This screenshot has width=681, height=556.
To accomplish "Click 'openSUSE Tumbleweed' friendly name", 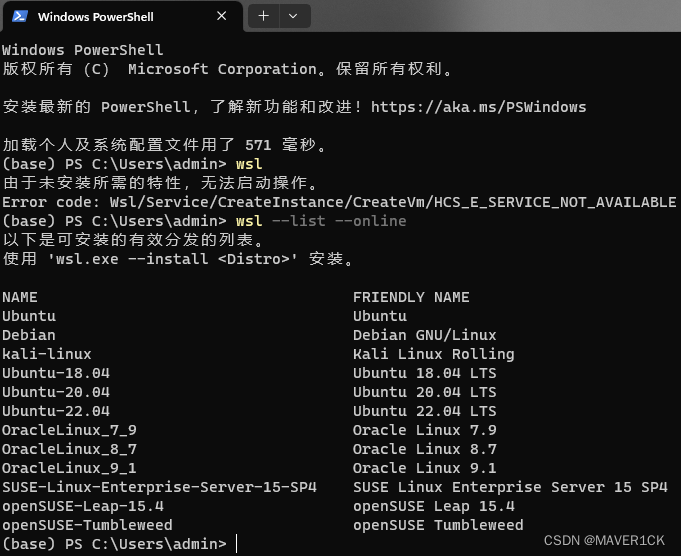I will point(438,525).
